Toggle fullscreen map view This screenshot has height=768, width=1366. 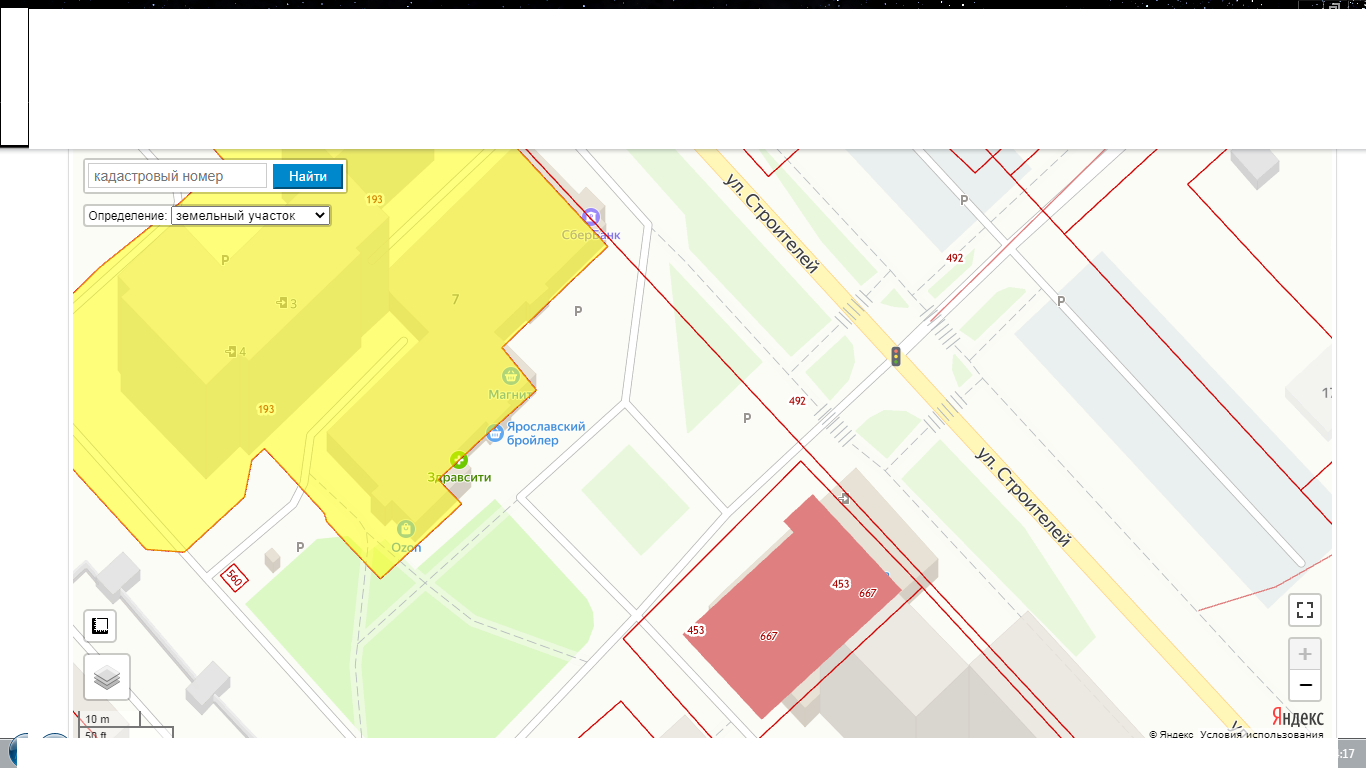[x=1304, y=609]
